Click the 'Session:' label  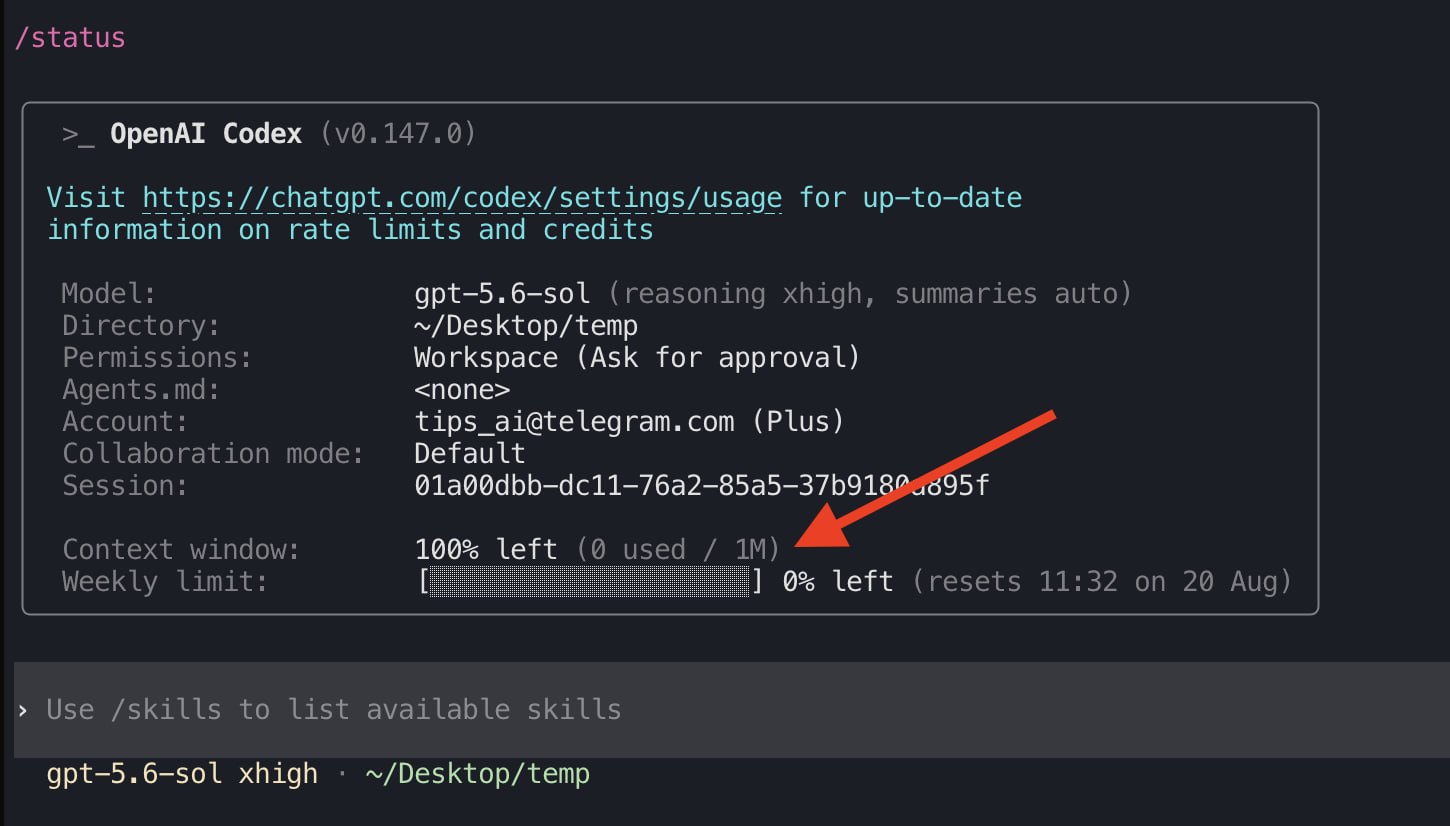125,486
